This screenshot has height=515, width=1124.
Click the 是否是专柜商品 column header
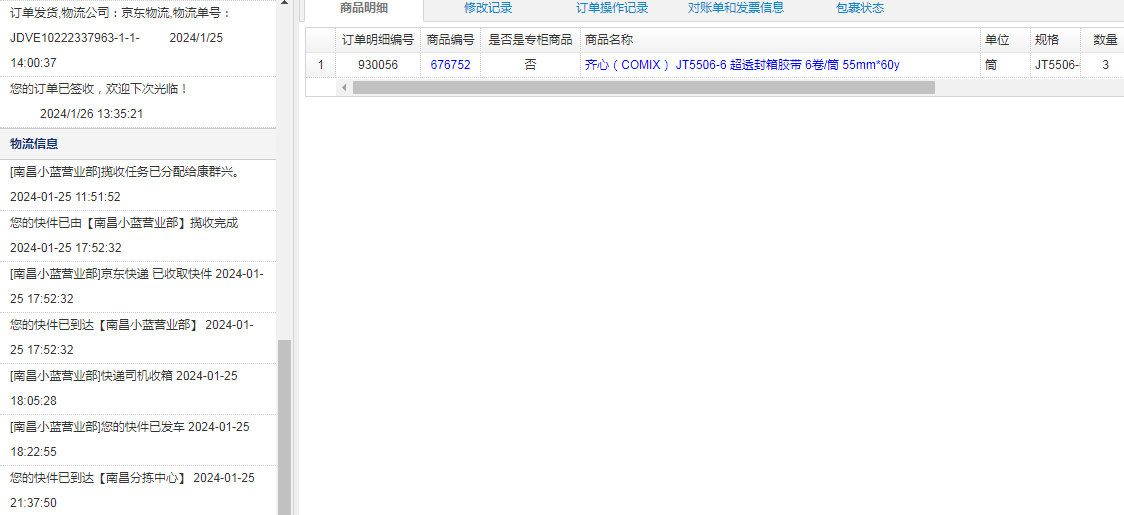click(x=530, y=40)
